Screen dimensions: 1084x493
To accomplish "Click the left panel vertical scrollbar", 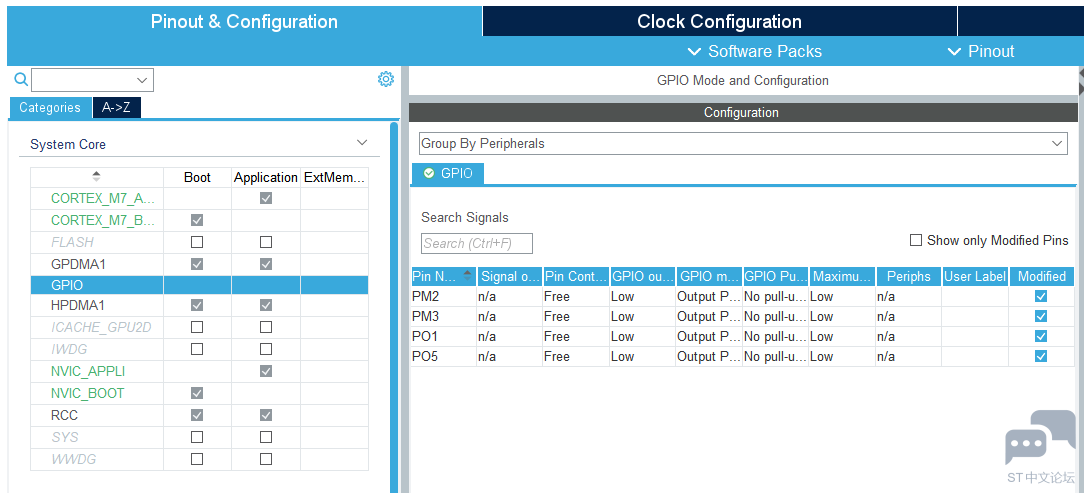I will click(394, 307).
